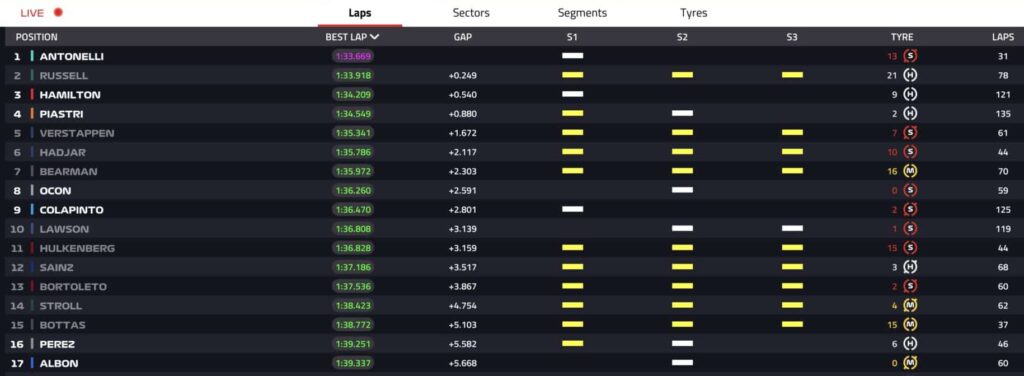Click the +0.249 gap value

[462, 76]
